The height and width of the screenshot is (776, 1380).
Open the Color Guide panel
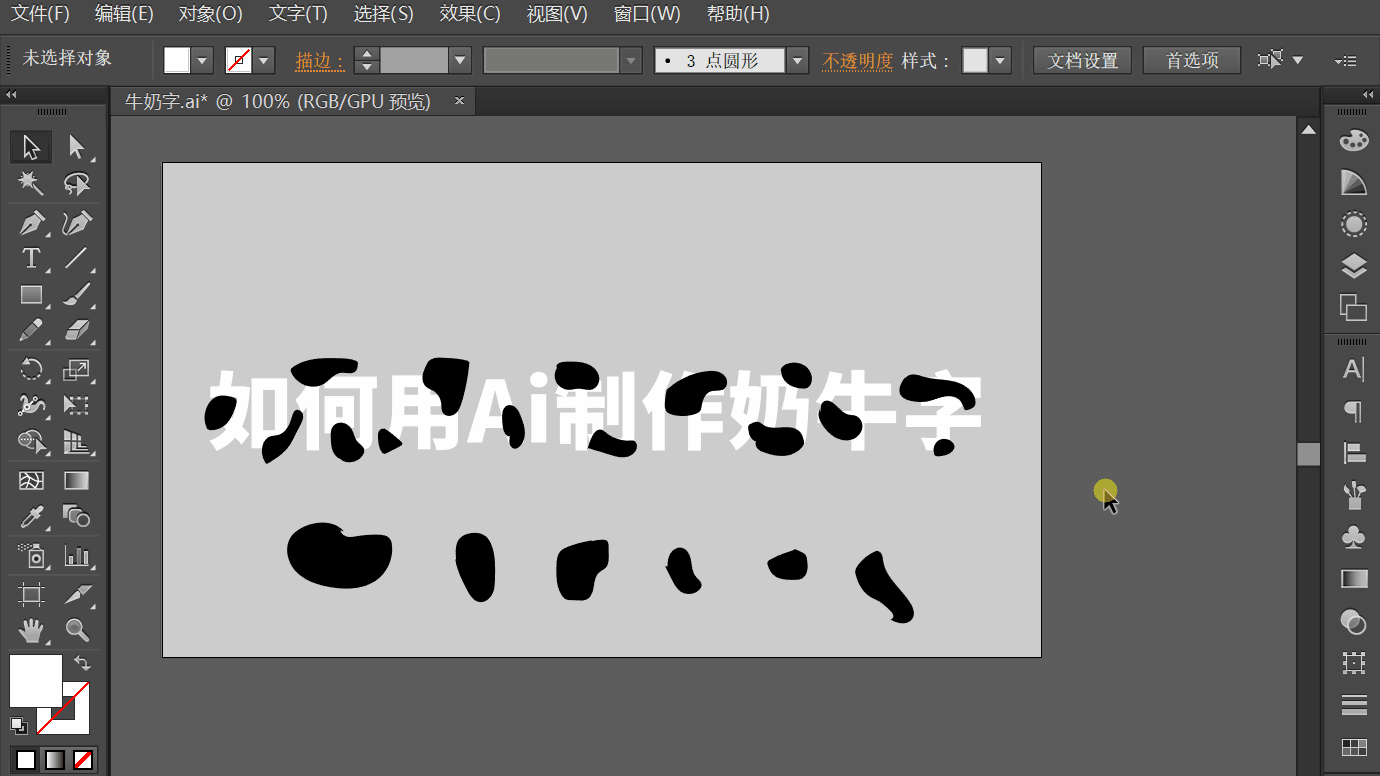pyautogui.click(x=1353, y=182)
